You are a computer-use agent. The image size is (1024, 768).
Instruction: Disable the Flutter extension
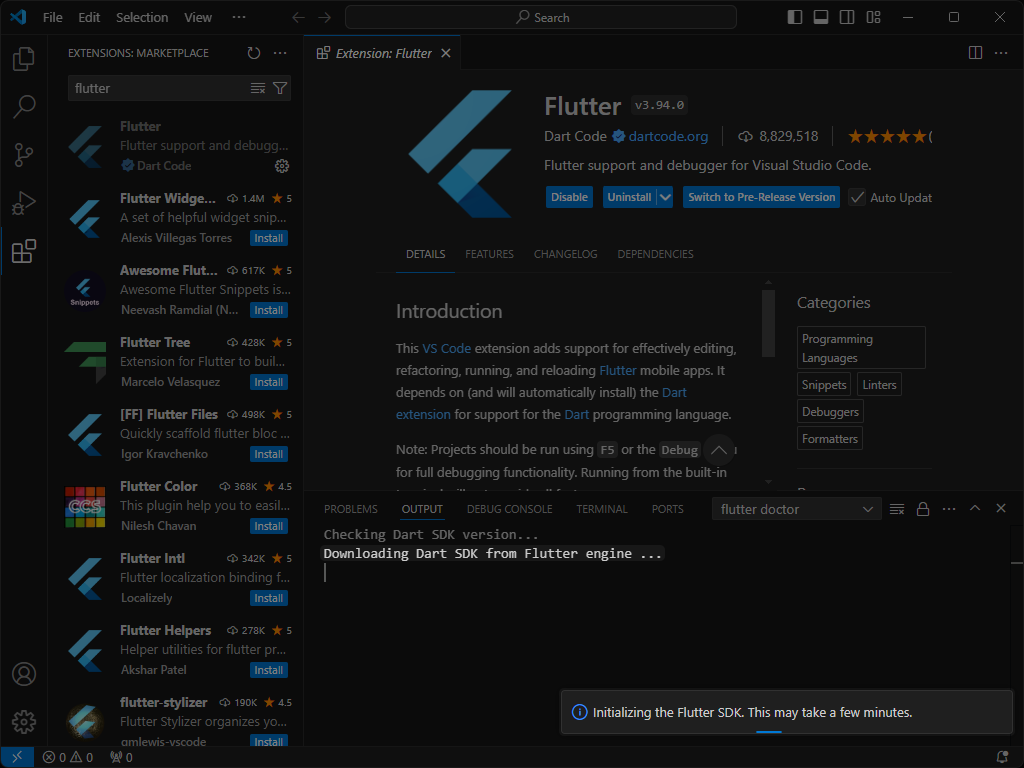coord(569,197)
